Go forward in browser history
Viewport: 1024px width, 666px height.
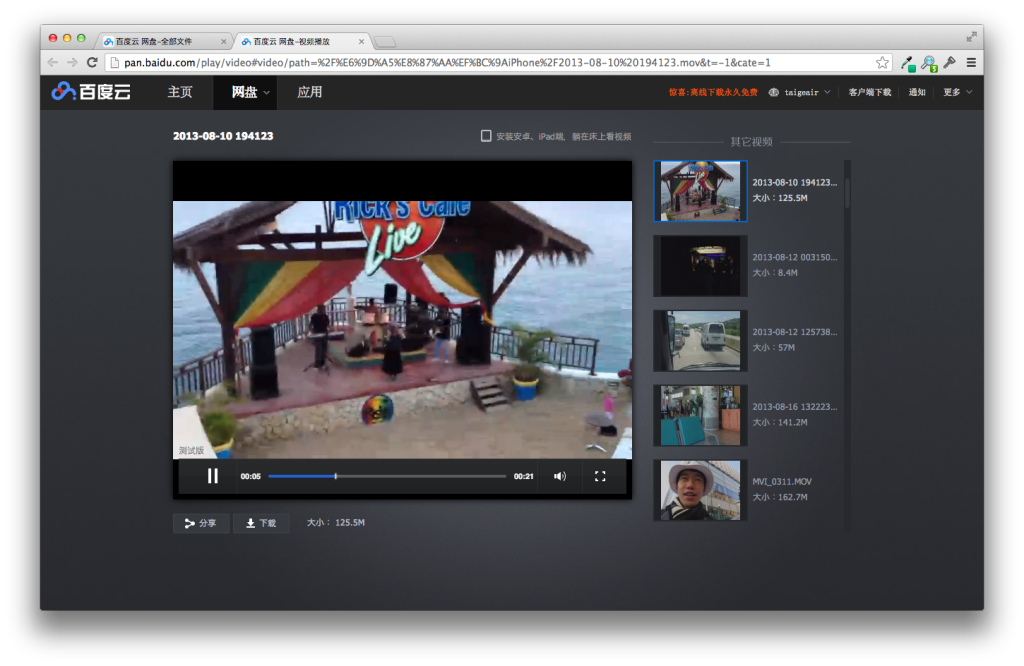click(x=72, y=63)
